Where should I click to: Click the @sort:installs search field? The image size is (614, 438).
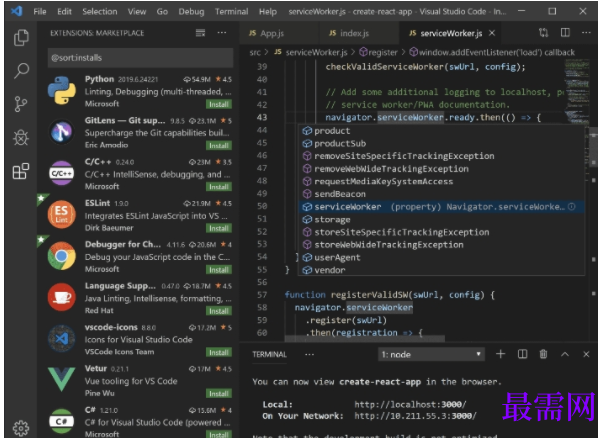[140, 58]
